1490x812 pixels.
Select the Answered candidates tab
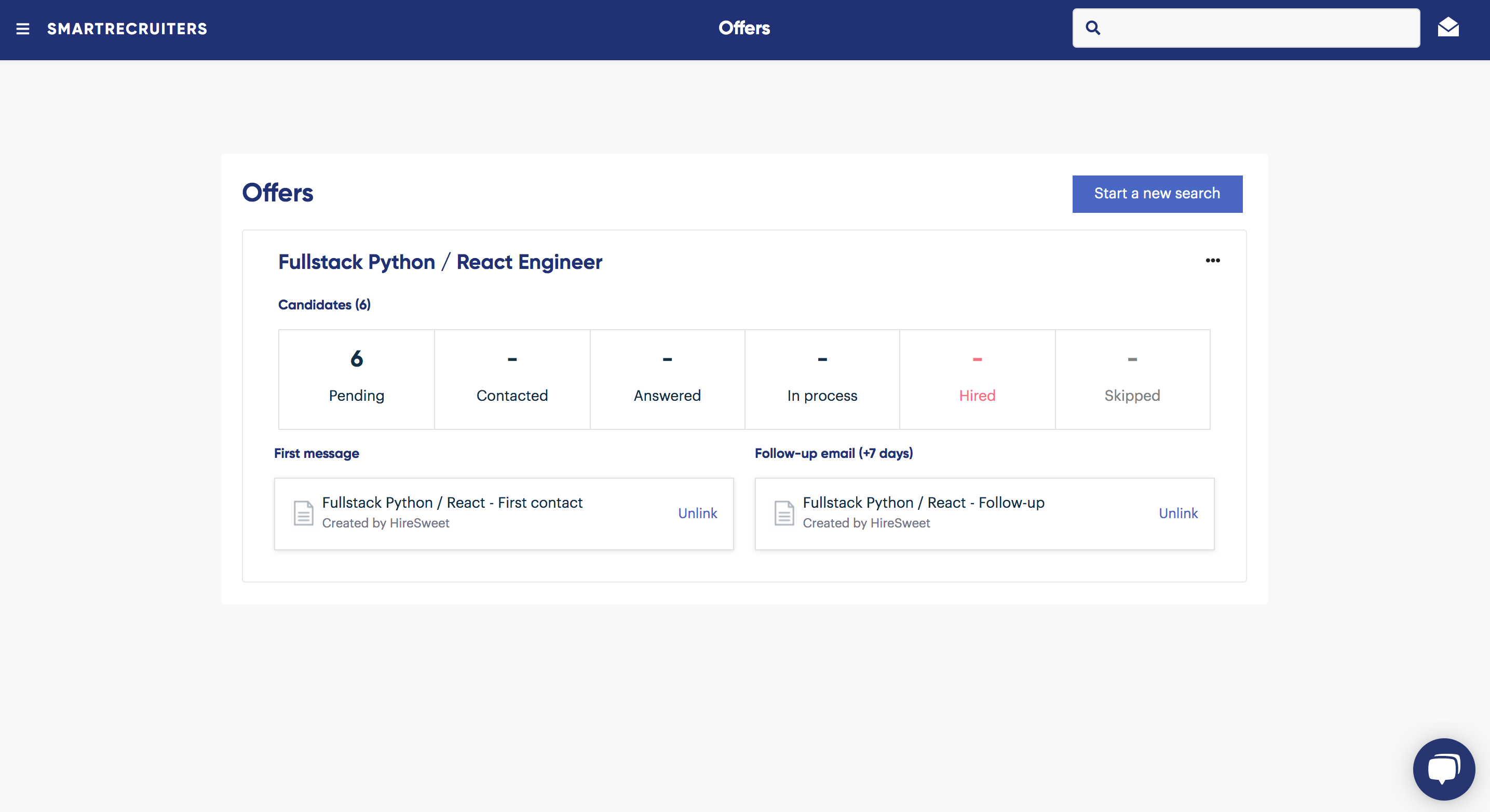click(x=667, y=379)
